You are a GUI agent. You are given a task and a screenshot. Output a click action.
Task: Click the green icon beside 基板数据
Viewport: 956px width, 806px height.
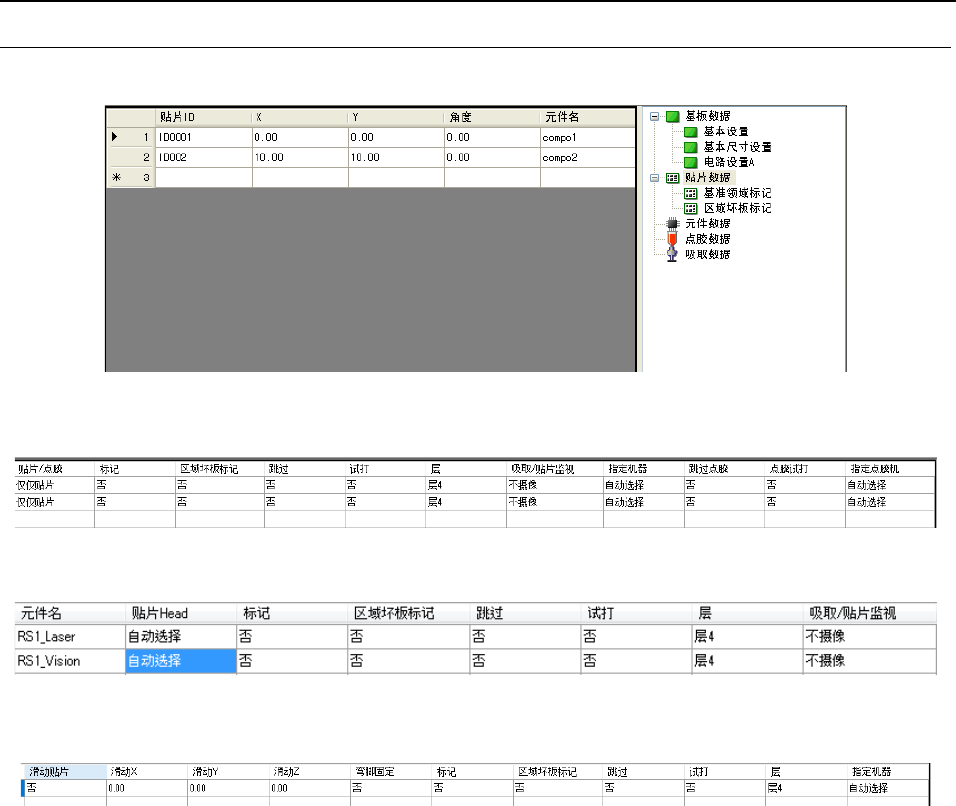672,116
